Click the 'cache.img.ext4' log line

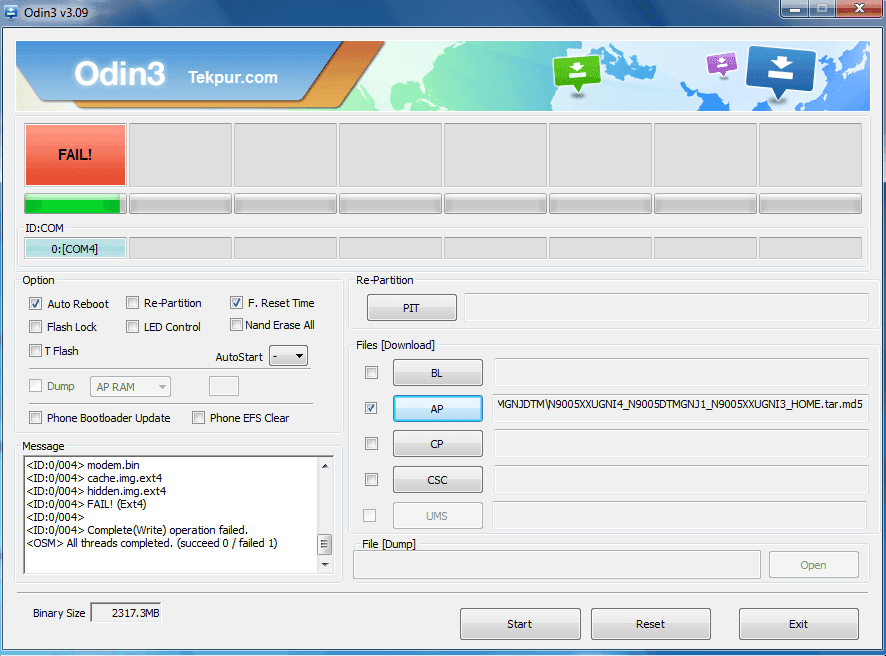click(x=94, y=478)
